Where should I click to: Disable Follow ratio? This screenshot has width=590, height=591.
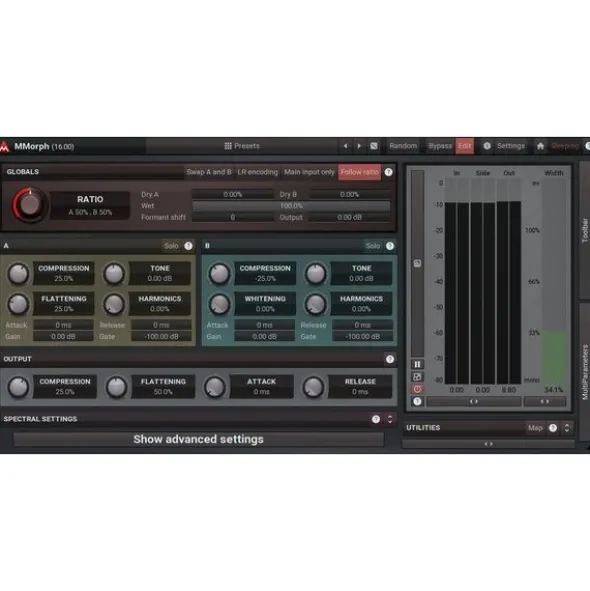point(359,172)
